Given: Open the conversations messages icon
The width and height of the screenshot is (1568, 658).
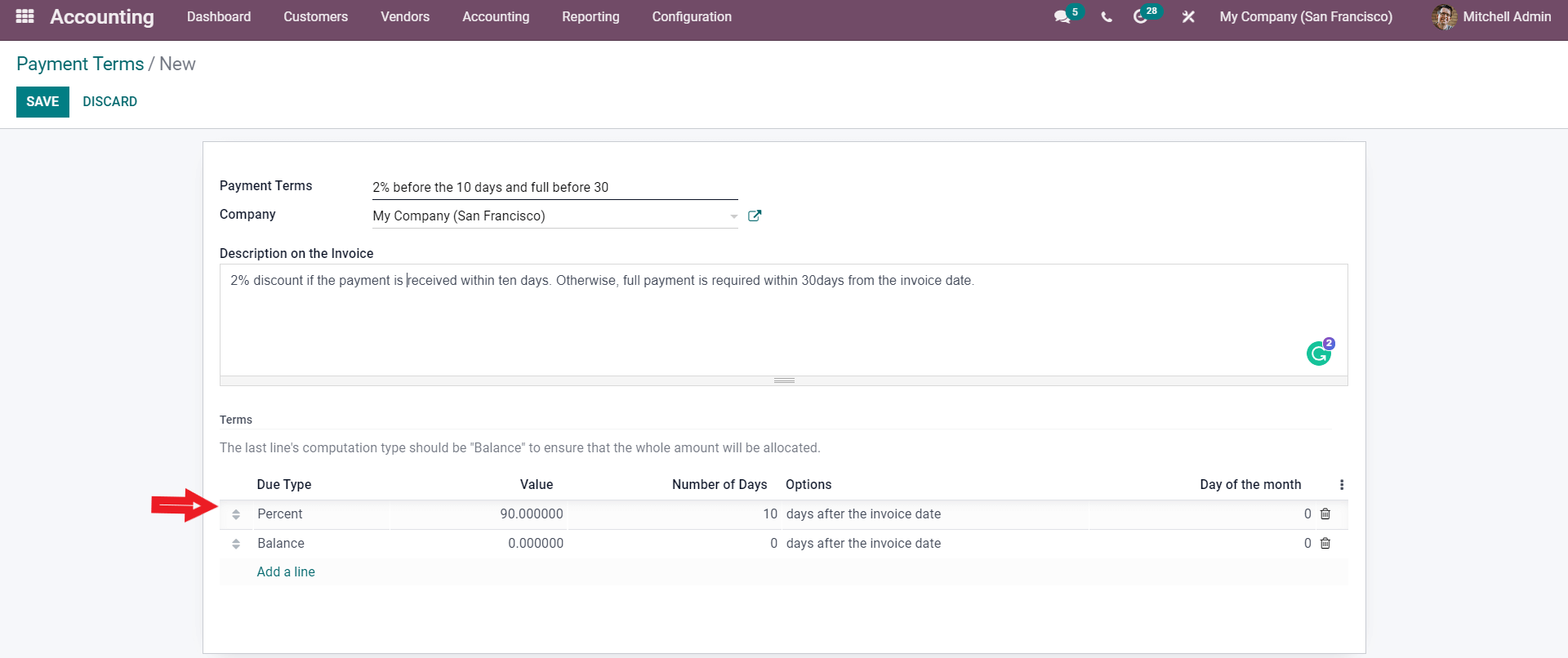Looking at the screenshot, I should pyautogui.click(x=1062, y=17).
